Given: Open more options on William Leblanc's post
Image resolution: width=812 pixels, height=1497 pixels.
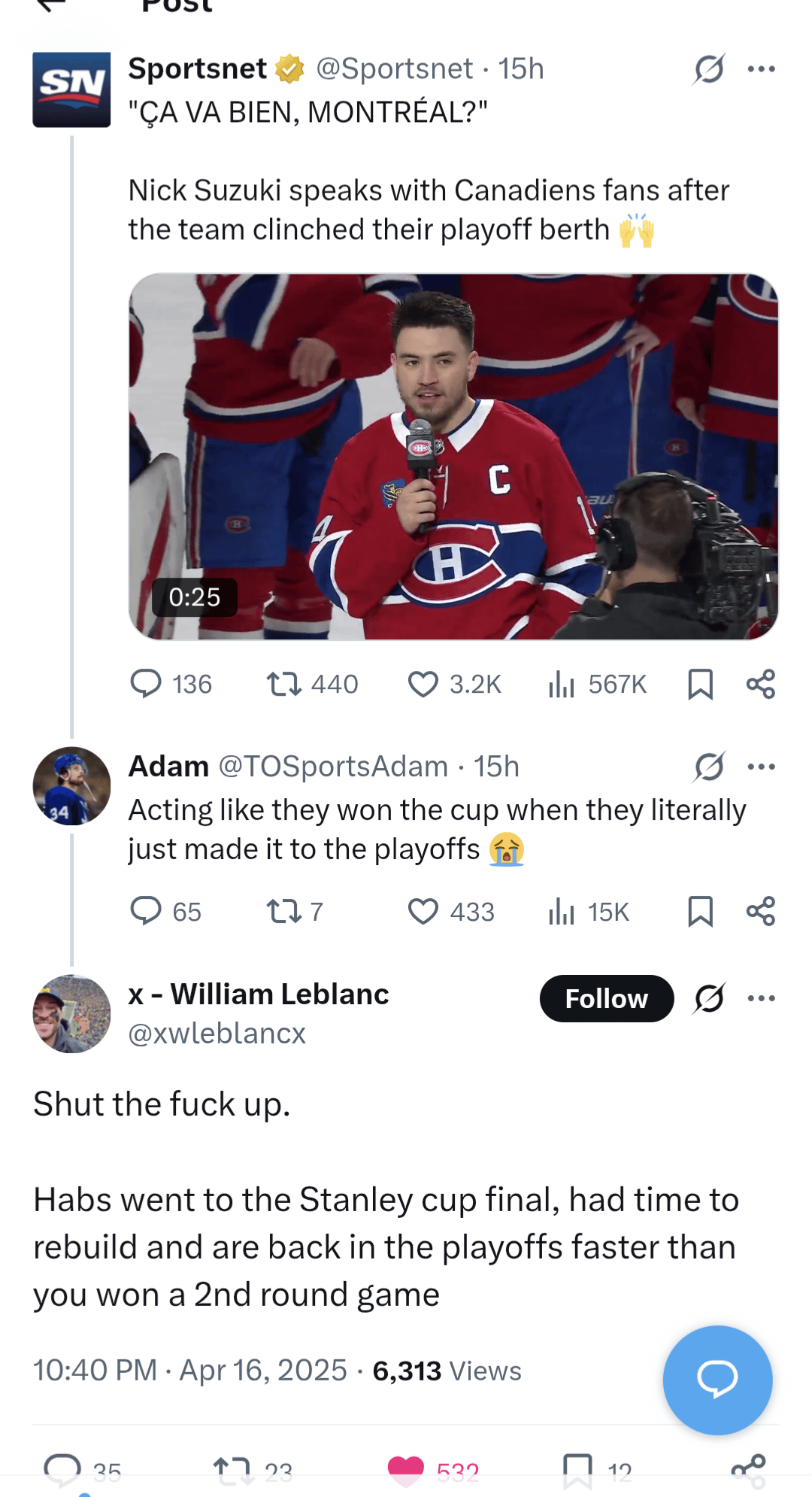Looking at the screenshot, I should [761, 998].
